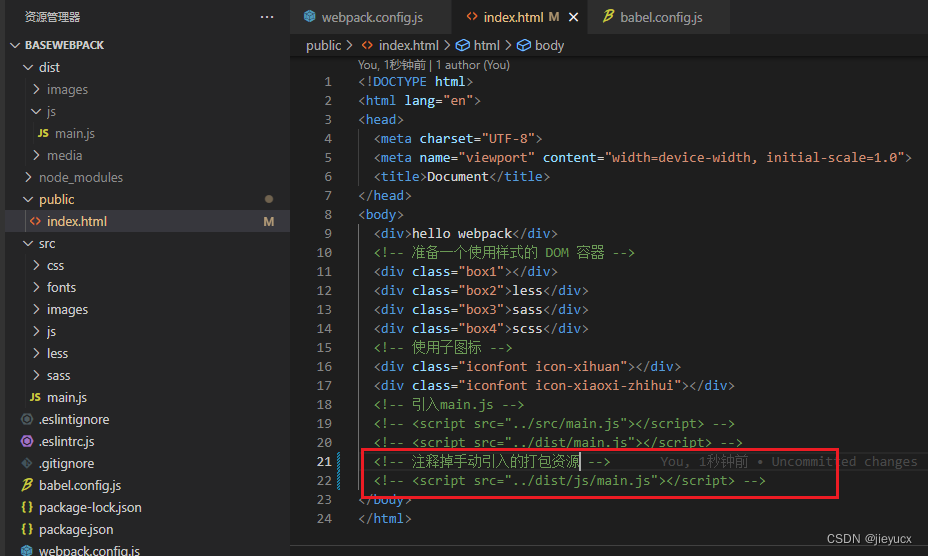Open the babel.config.js tab
Screen dimensions: 928x556
(660, 17)
